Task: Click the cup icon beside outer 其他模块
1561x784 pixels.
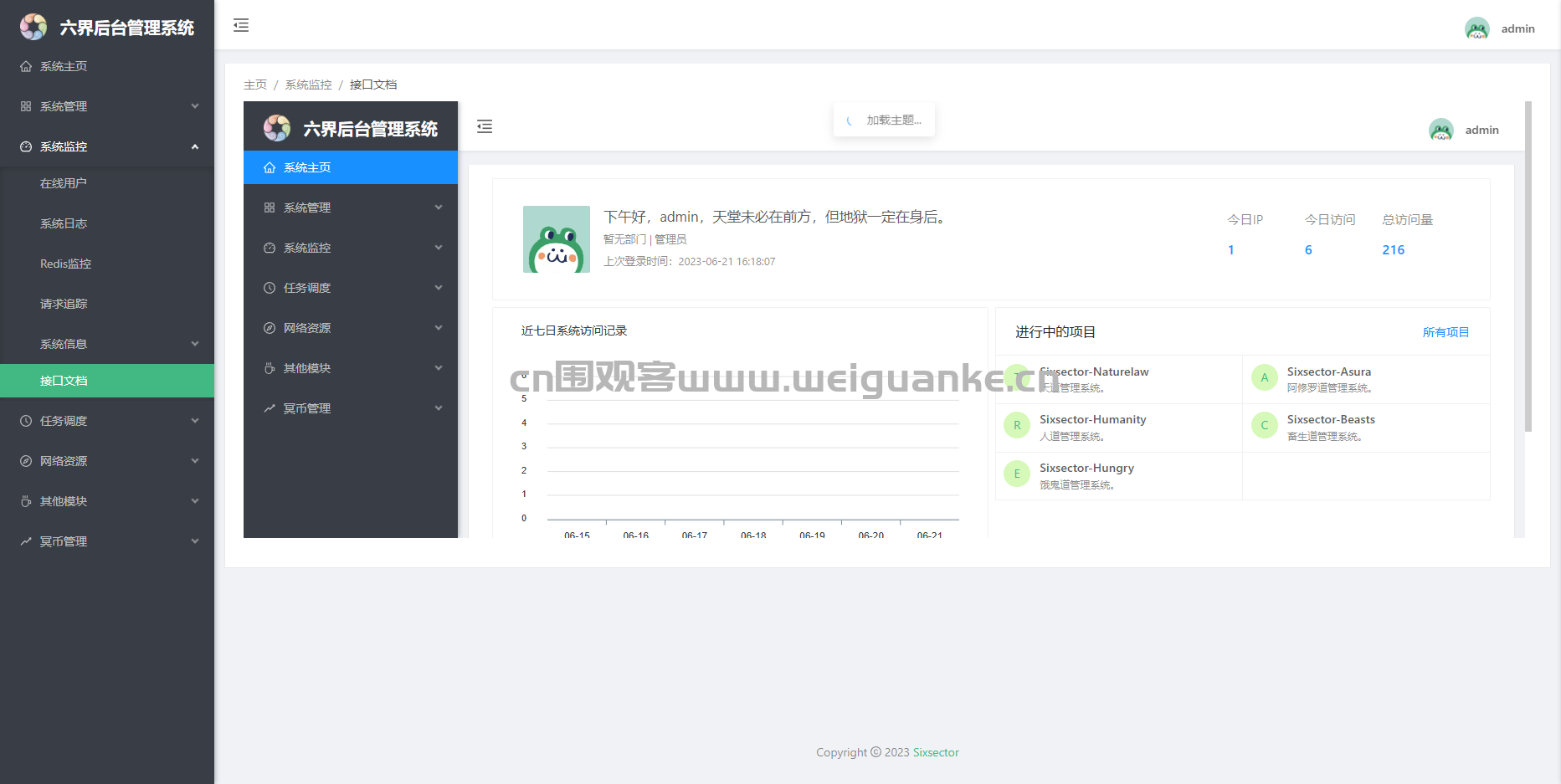Action: (26, 501)
